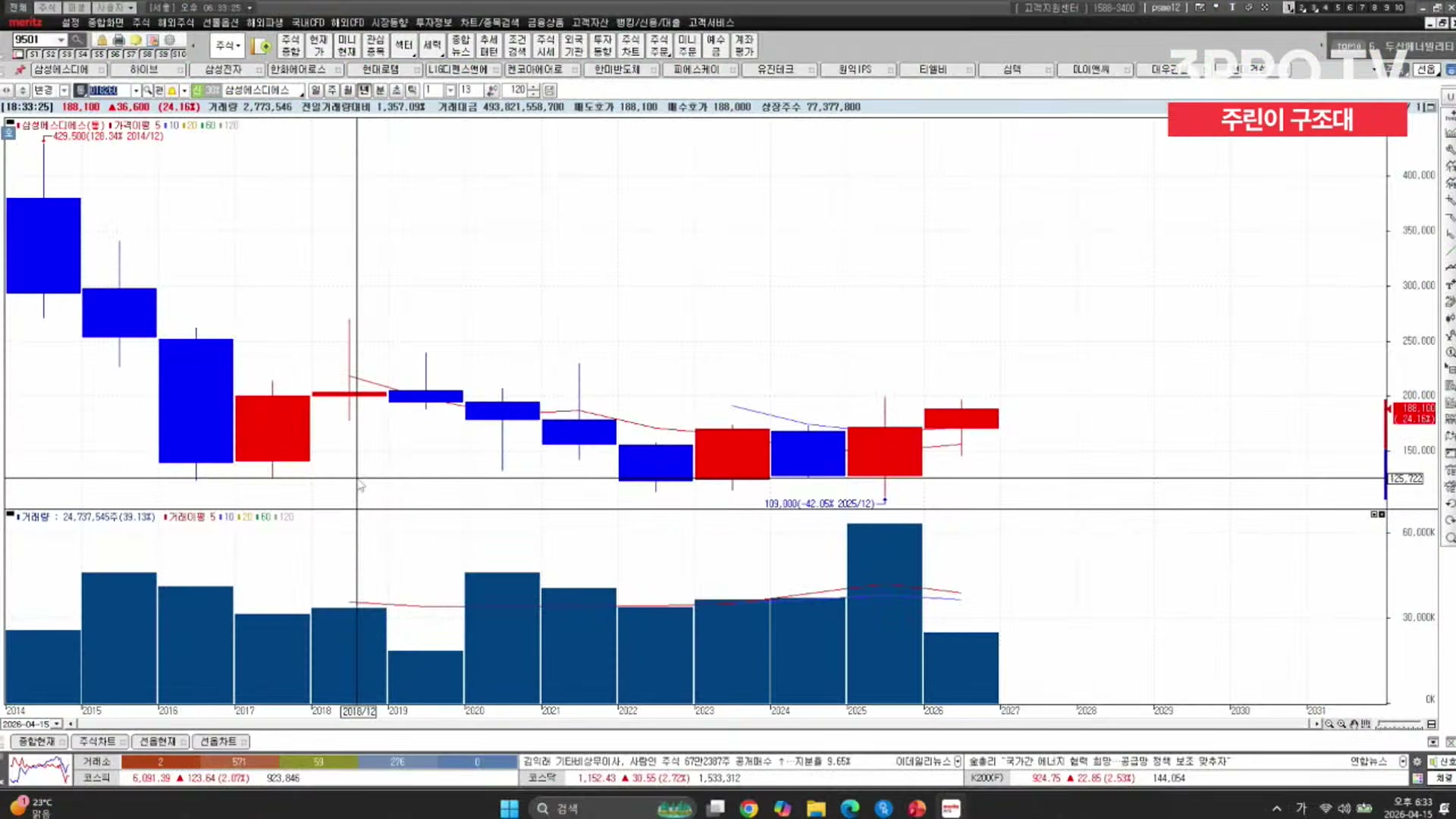Open Chrome from the Windows taskbar

pos(748,808)
